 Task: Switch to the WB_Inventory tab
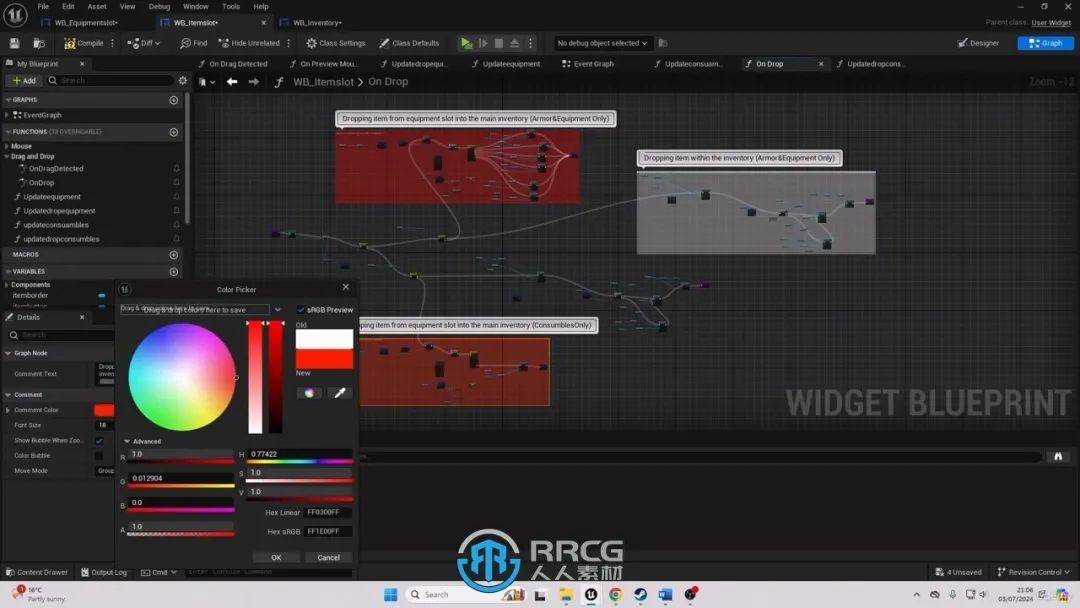pos(316,22)
